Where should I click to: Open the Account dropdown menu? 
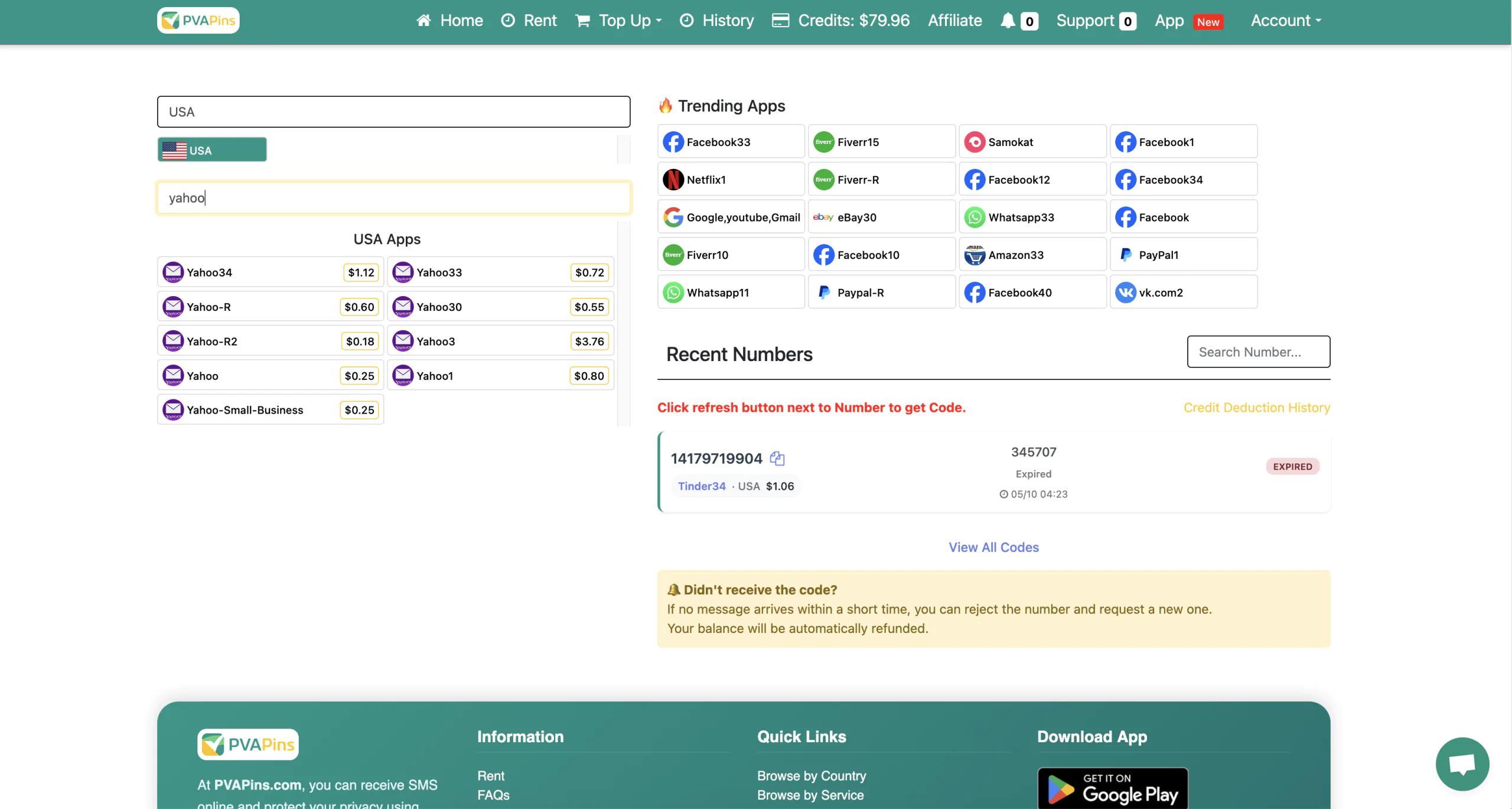point(1286,21)
